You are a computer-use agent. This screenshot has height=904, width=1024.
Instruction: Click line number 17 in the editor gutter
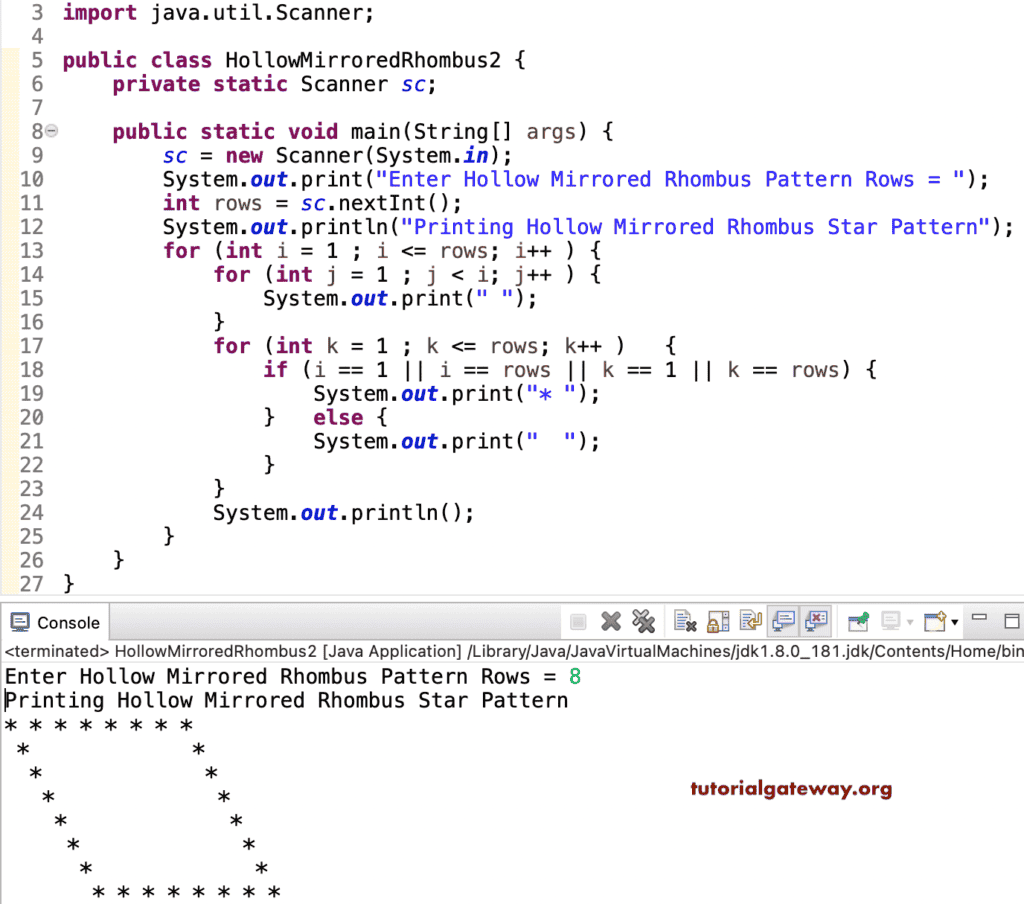[x=31, y=343]
